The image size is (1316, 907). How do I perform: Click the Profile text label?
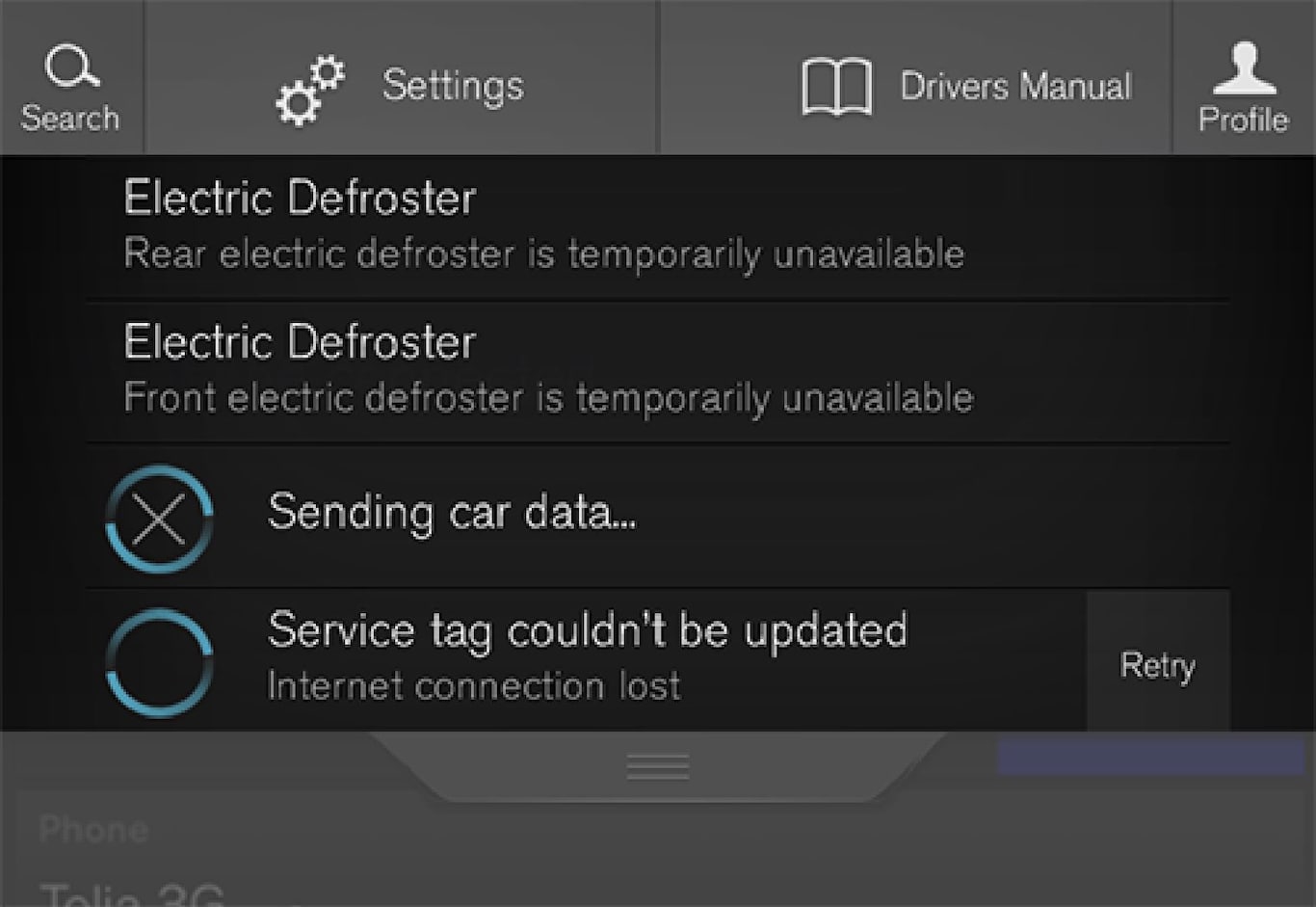pyautogui.click(x=1243, y=120)
